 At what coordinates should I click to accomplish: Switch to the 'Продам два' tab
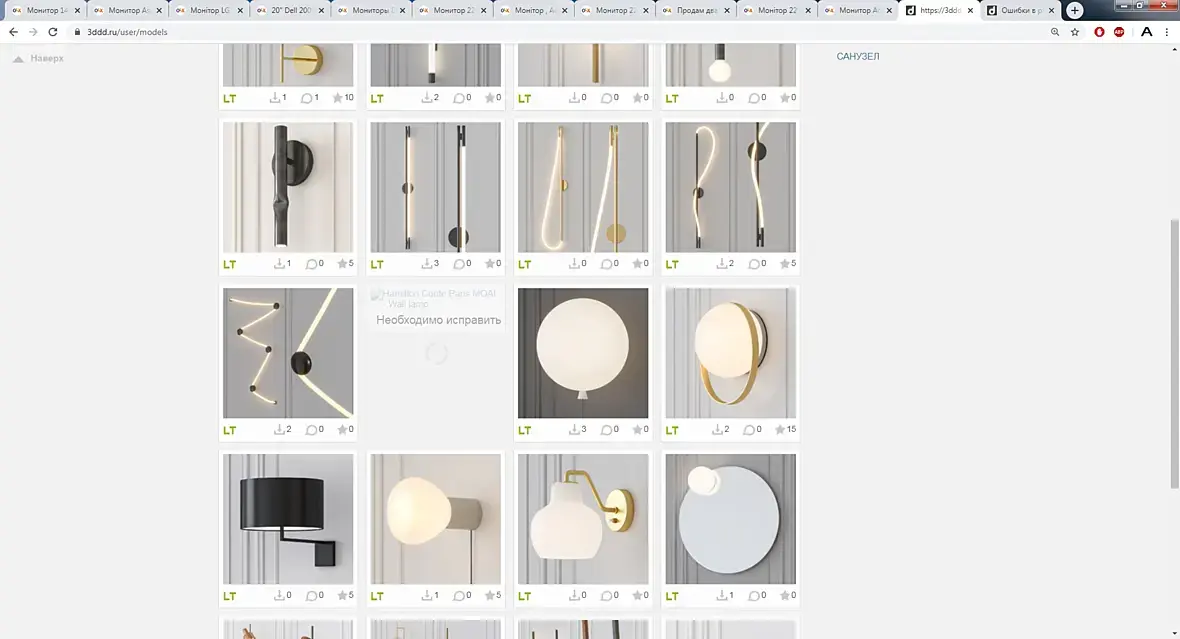(x=696, y=11)
